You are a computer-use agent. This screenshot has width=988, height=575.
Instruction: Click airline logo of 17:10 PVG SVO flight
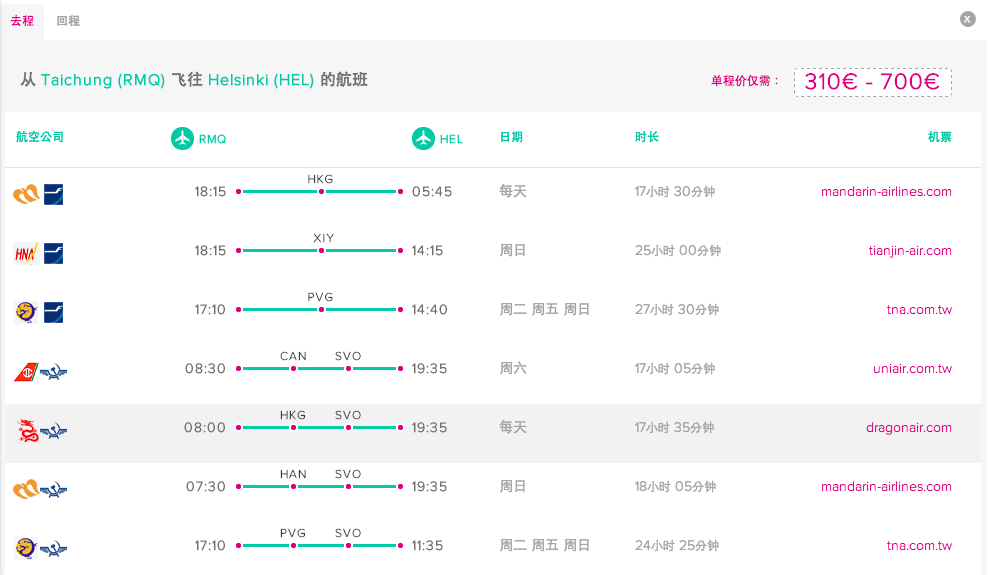click(x=26, y=546)
